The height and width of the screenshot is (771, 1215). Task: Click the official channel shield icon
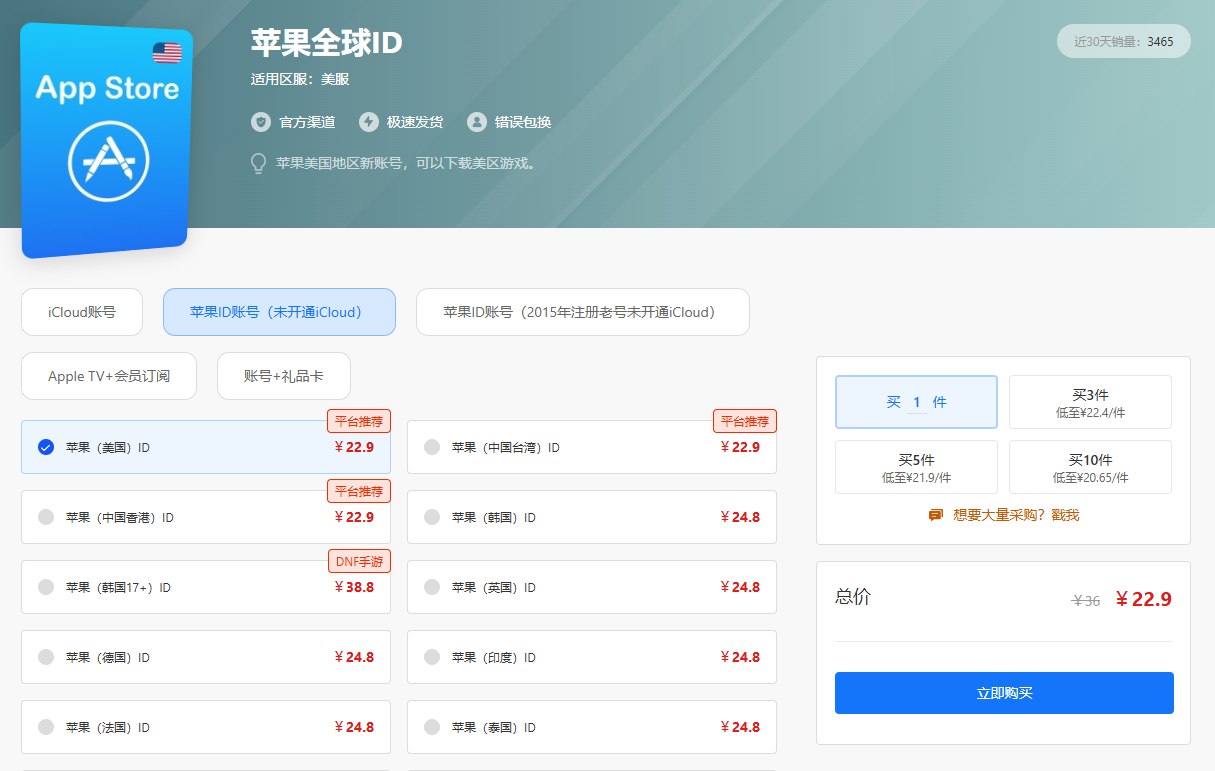[261, 122]
